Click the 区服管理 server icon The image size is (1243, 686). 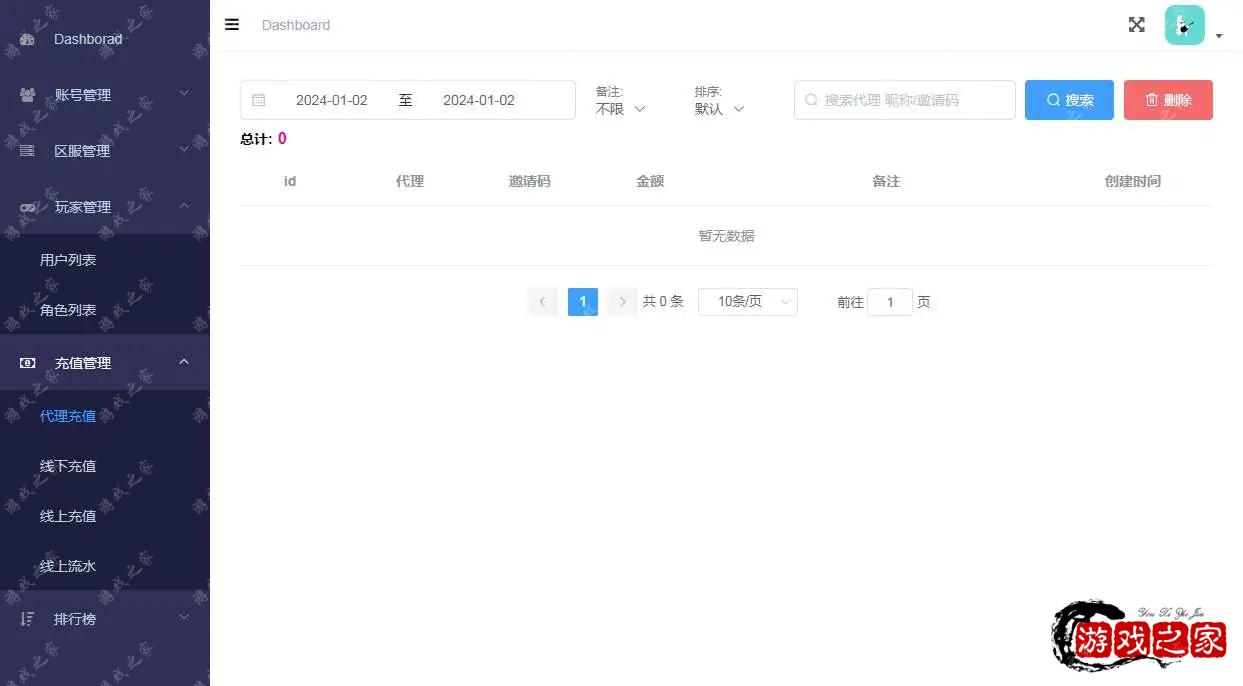coord(28,151)
